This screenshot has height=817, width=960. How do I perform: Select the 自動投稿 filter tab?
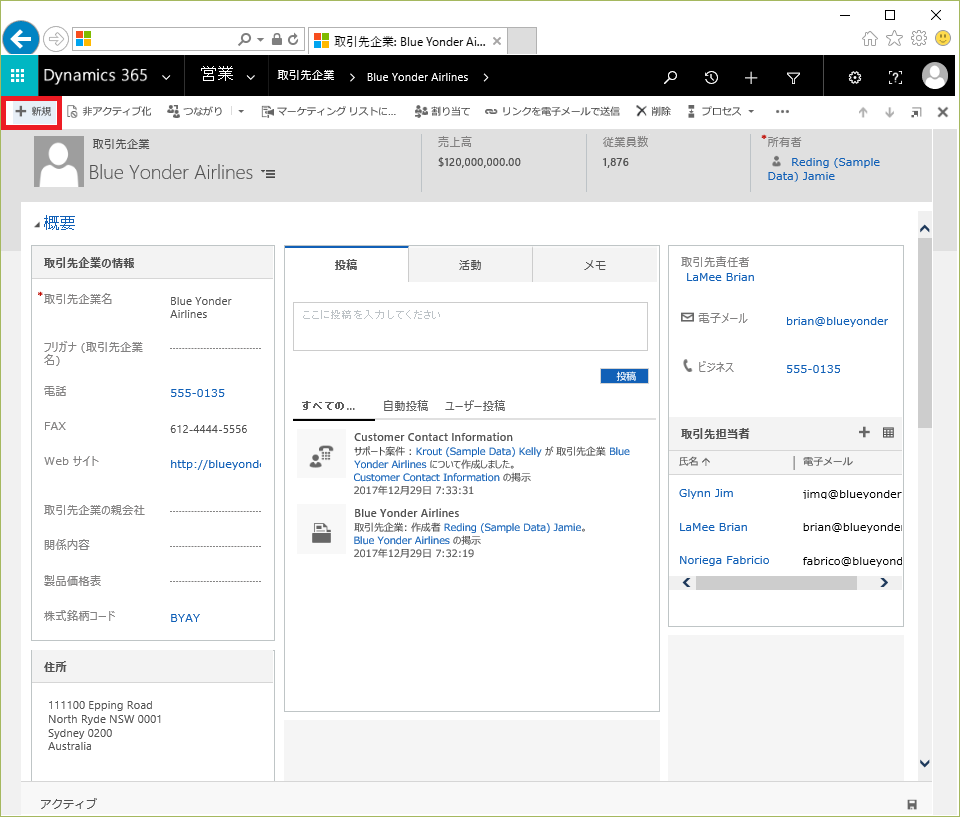click(405, 406)
